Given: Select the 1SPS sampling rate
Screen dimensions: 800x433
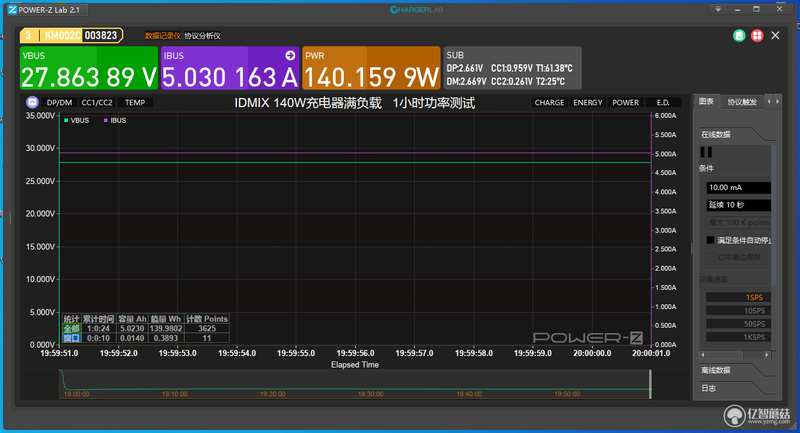Looking at the screenshot, I should (738, 297).
